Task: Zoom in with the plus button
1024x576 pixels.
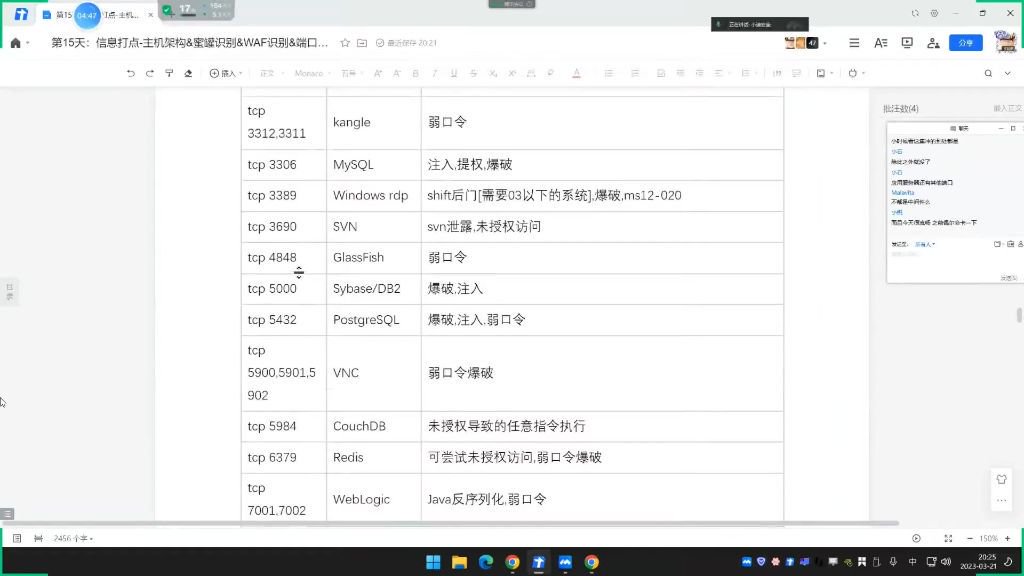Action: point(1008,538)
